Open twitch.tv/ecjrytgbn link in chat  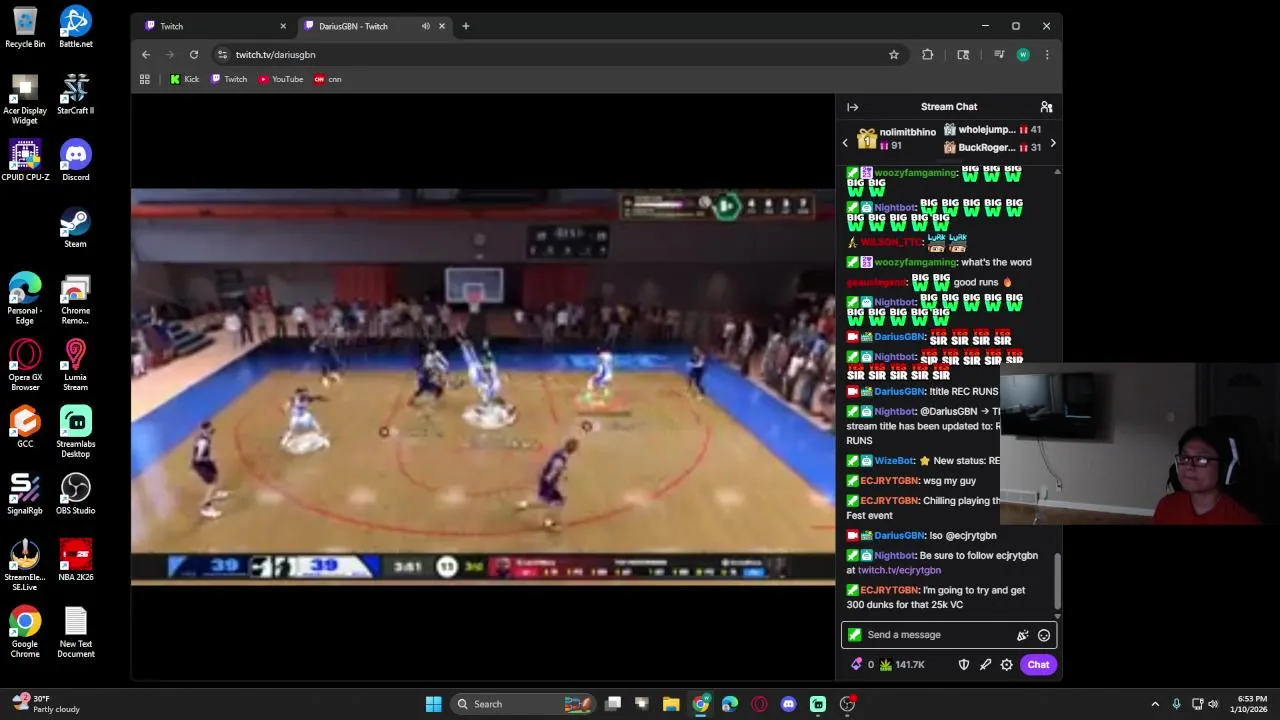coord(899,570)
